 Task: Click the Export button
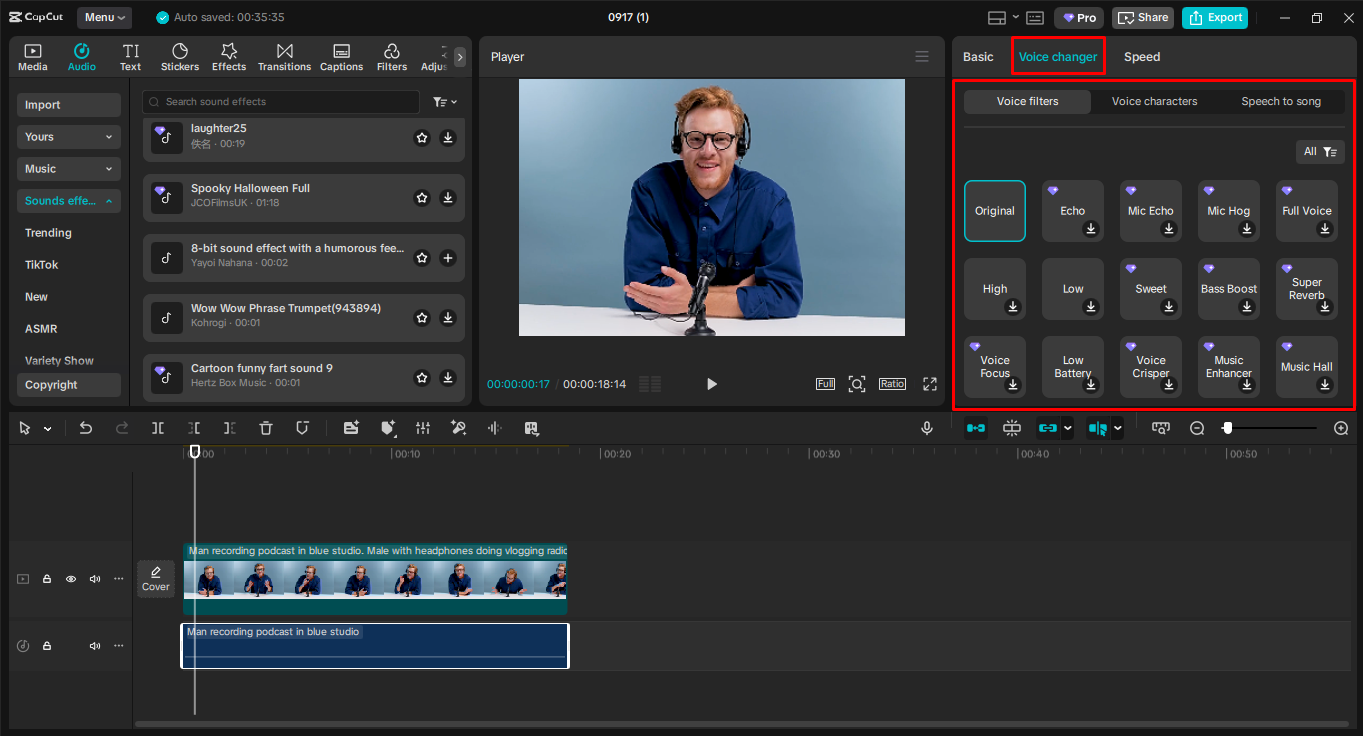(1215, 17)
